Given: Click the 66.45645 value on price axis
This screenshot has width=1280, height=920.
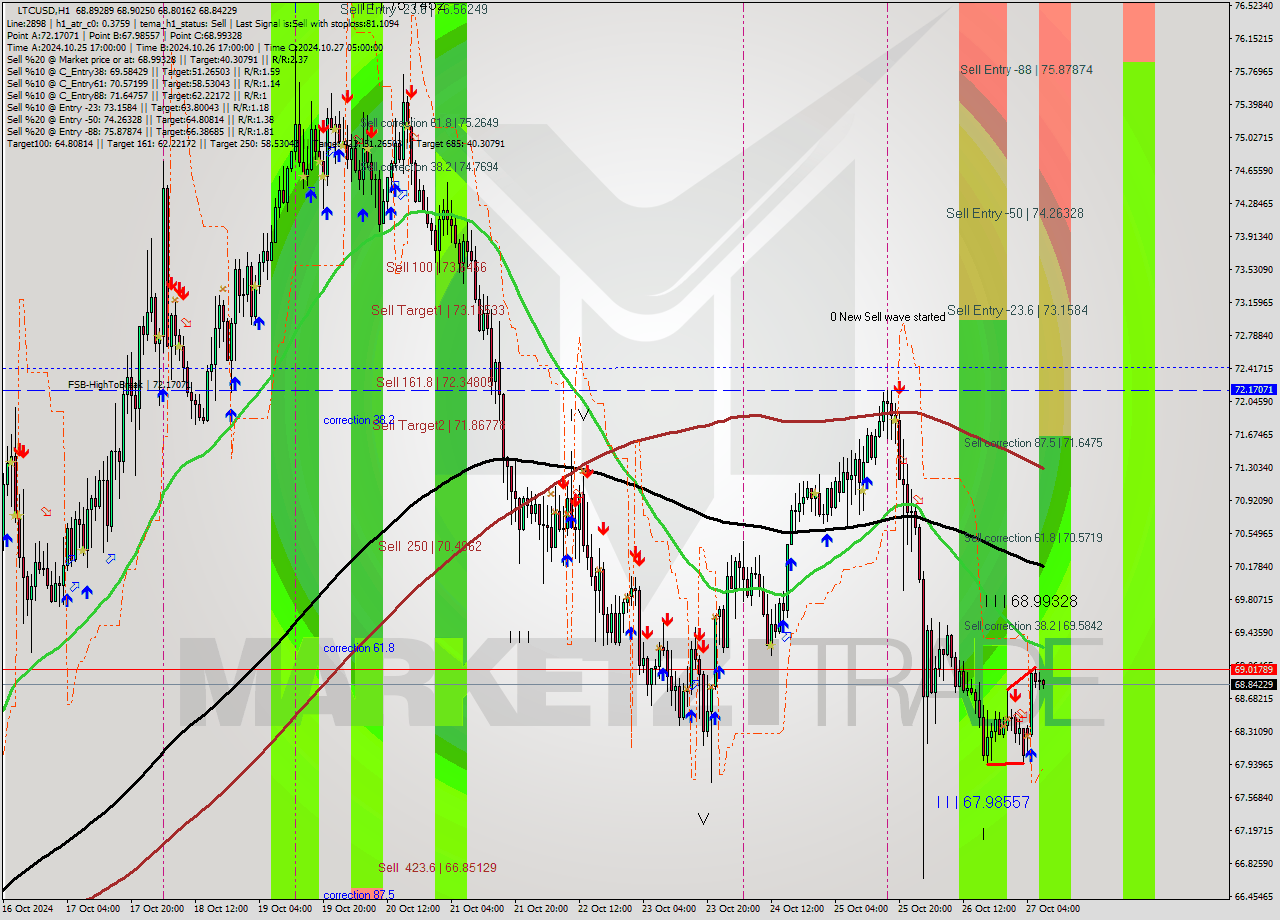Looking at the screenshot, I should (x=1253, y=896).
